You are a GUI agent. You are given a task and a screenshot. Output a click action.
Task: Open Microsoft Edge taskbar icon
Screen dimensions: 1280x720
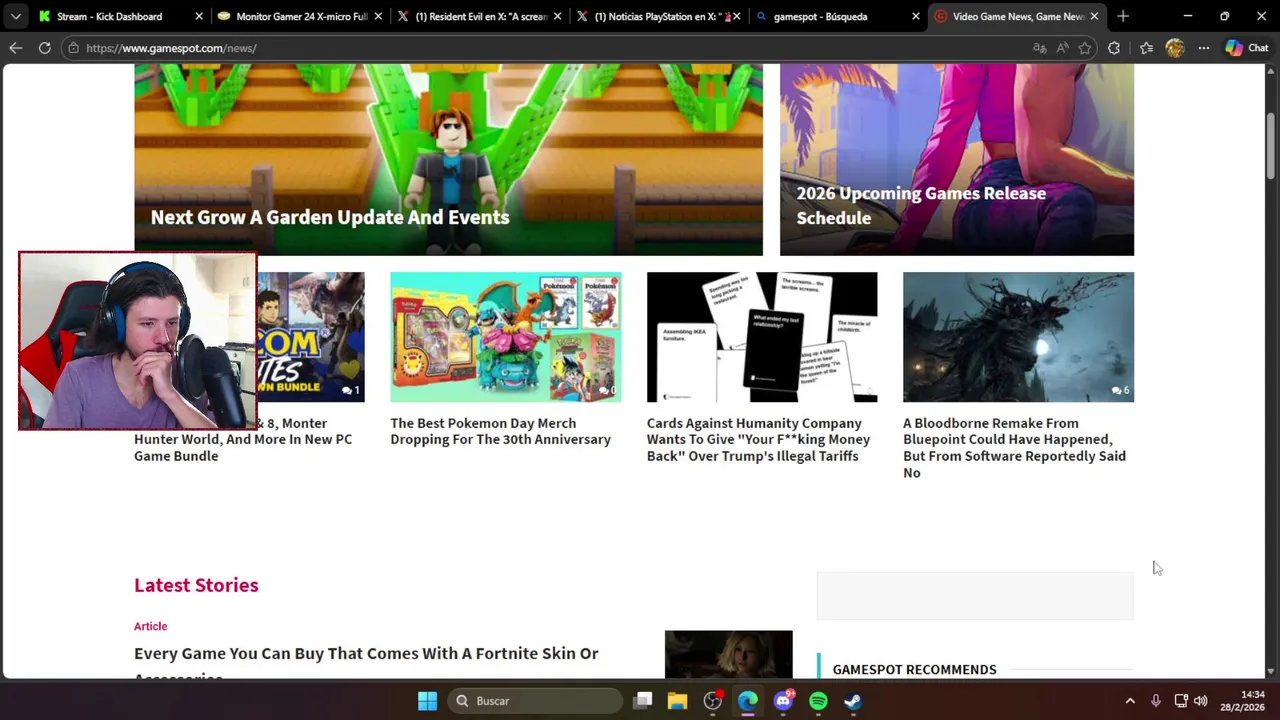pyautogui.click(x=747, y=701)
